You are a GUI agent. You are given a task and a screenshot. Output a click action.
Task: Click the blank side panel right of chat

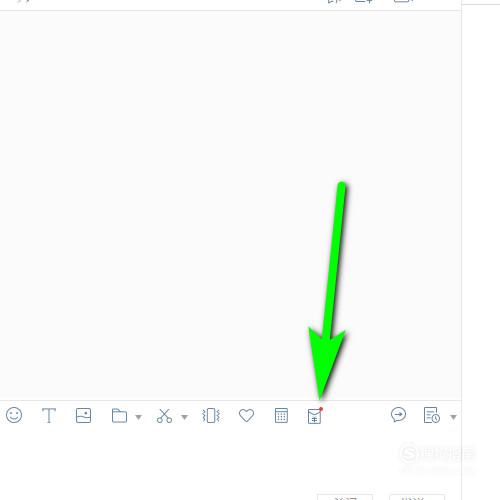point(481,250)
